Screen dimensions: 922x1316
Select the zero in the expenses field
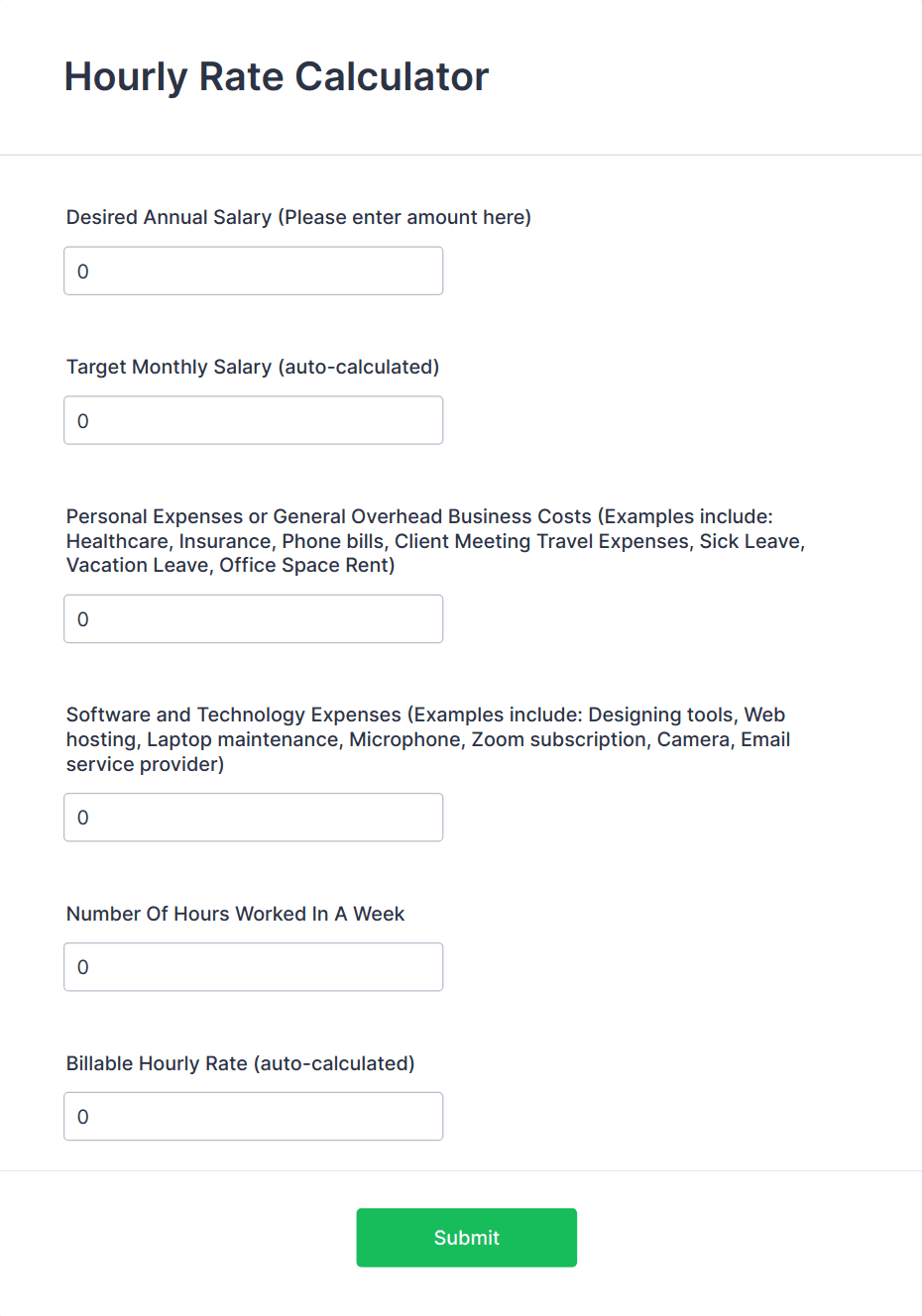click(x=83, y=618)
